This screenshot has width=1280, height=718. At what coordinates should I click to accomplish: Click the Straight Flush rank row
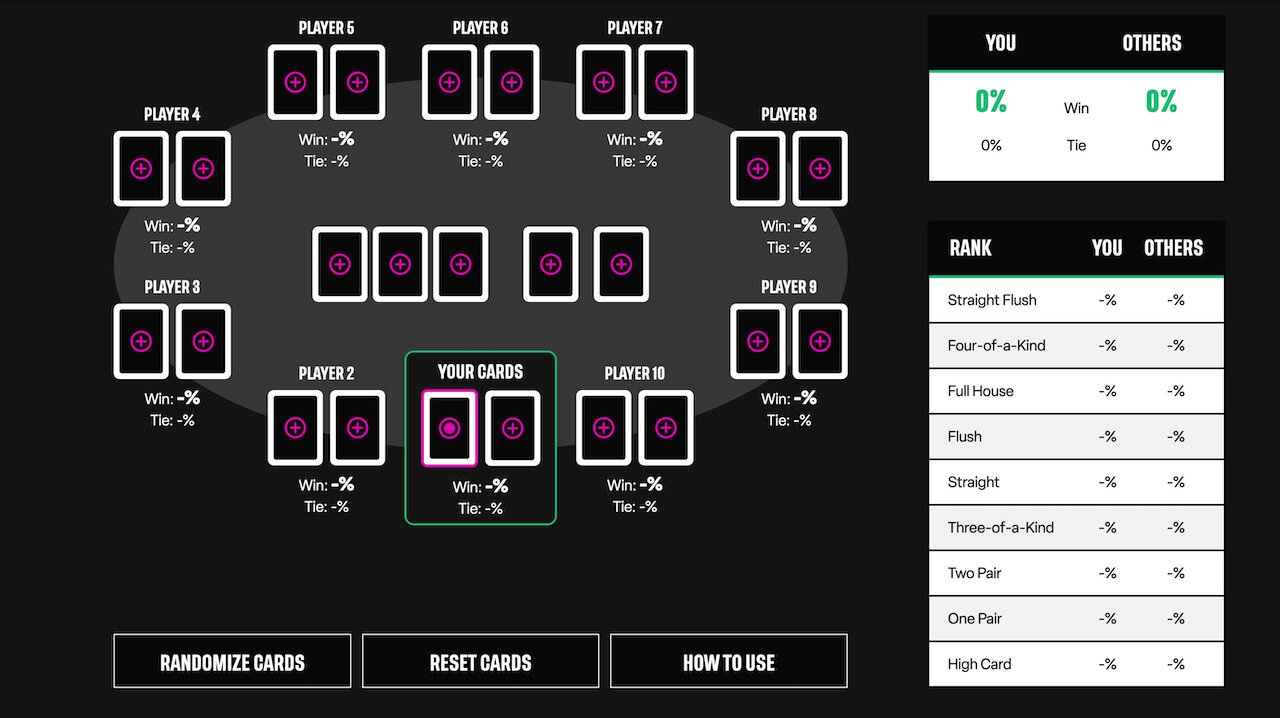[1076, 300]
